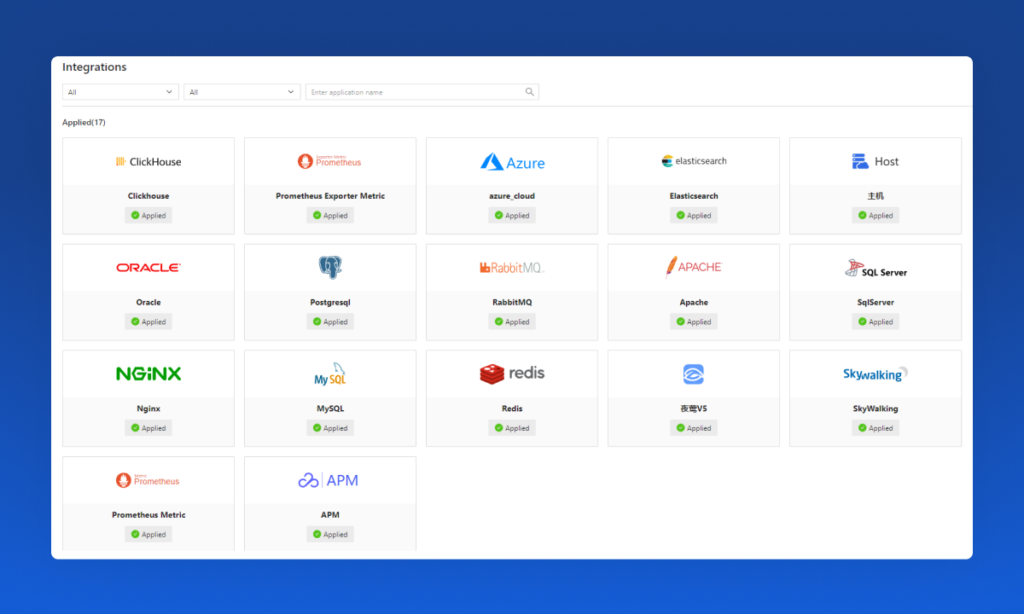Focus the Enter application name field
Viewport: 1024px width, 614px height.
[415, 92]
